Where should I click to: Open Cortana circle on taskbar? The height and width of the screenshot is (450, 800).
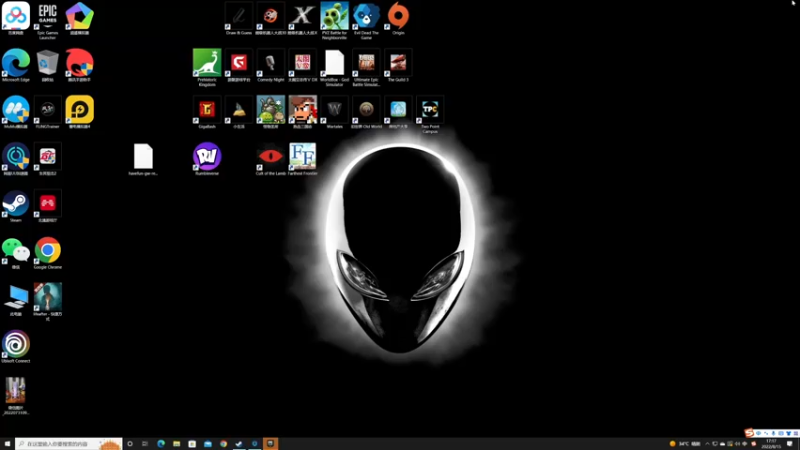point(130,444)
